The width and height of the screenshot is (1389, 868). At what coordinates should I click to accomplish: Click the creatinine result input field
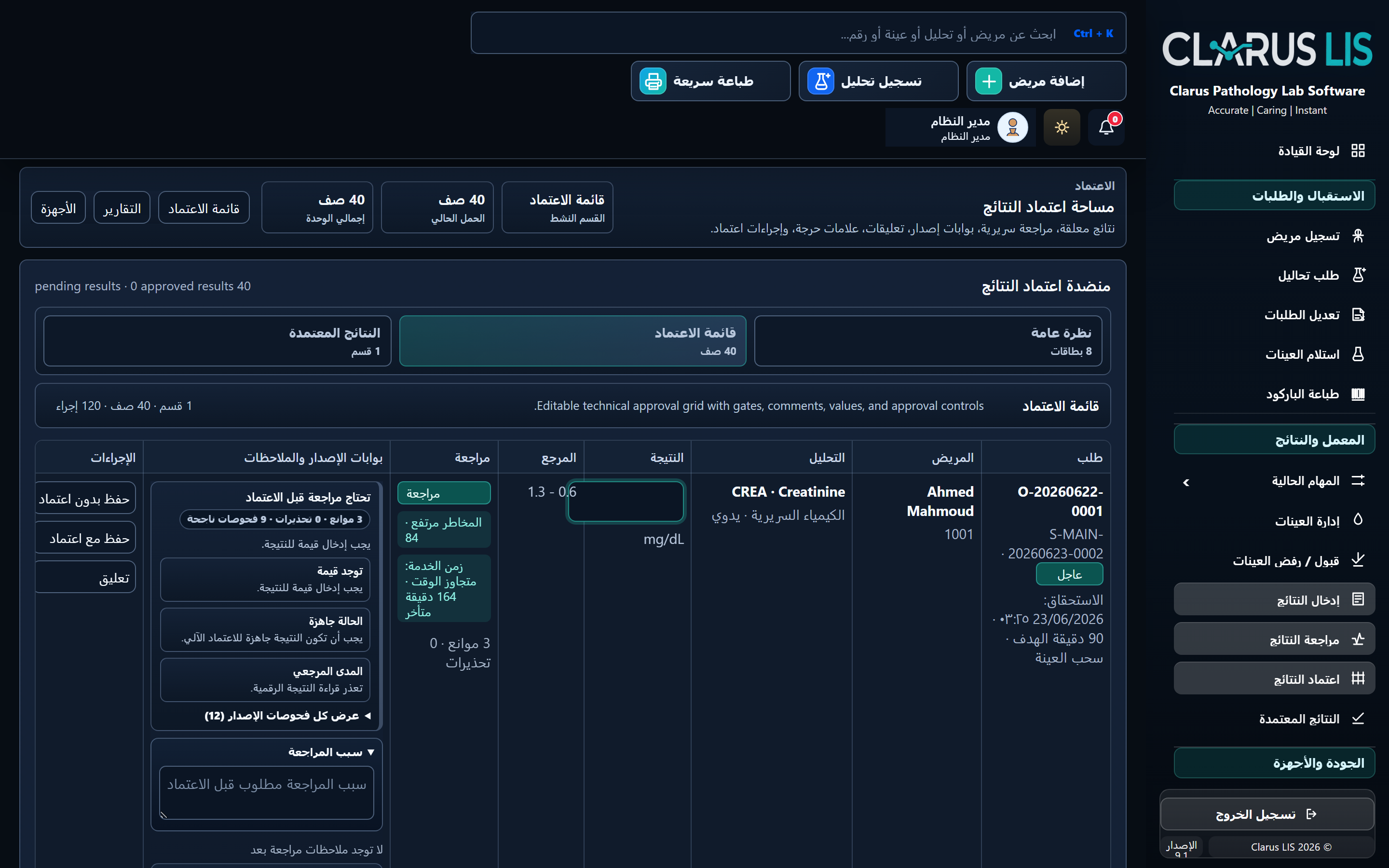coord(626,502)
